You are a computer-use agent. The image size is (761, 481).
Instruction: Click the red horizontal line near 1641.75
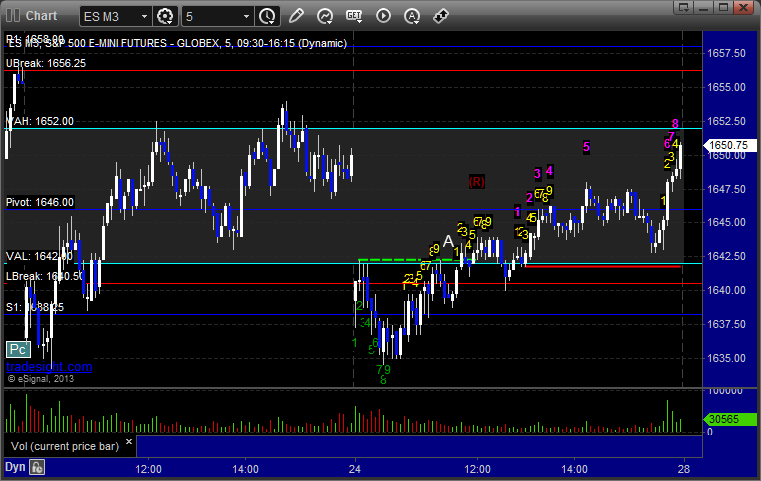point(603,266)
